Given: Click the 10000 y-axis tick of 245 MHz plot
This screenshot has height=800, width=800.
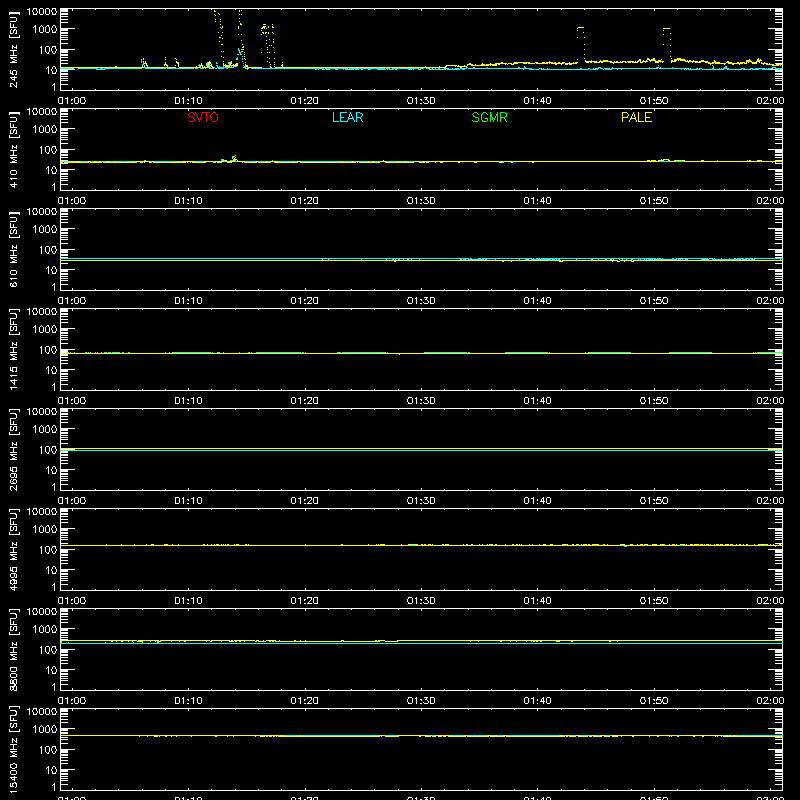Looking at the screenshot, I should [42, 12].
